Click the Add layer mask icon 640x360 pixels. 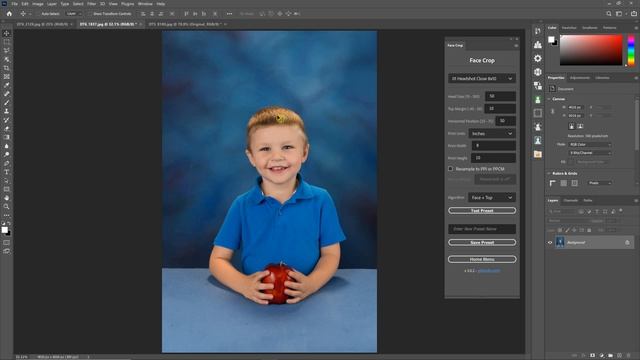[592, 356]
